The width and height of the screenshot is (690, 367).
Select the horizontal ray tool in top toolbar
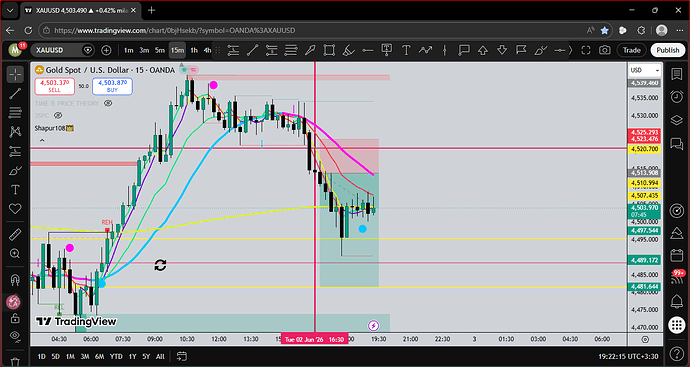tap(367, 50)
